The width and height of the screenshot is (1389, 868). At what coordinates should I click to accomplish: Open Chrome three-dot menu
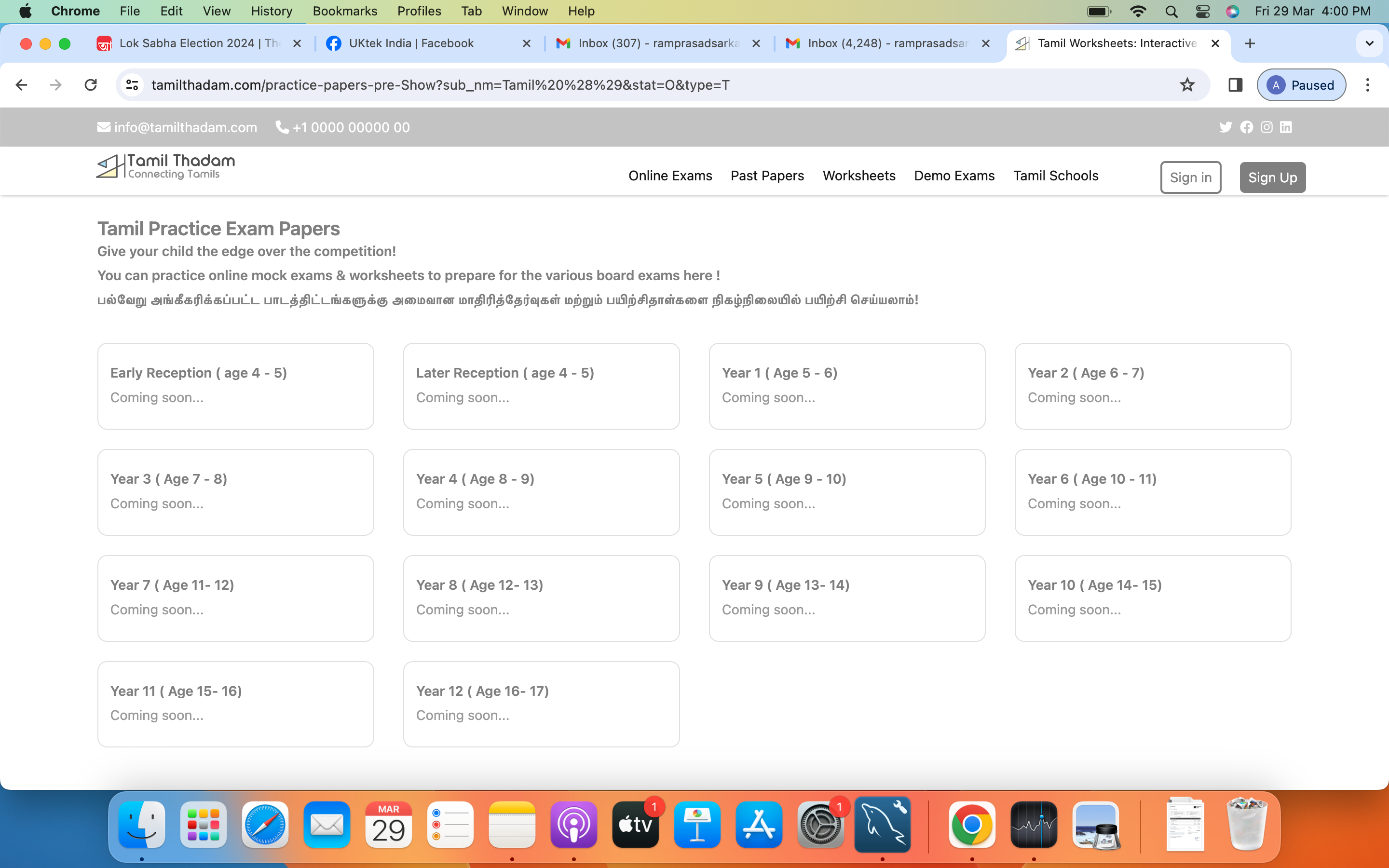tap(1368, 85)
